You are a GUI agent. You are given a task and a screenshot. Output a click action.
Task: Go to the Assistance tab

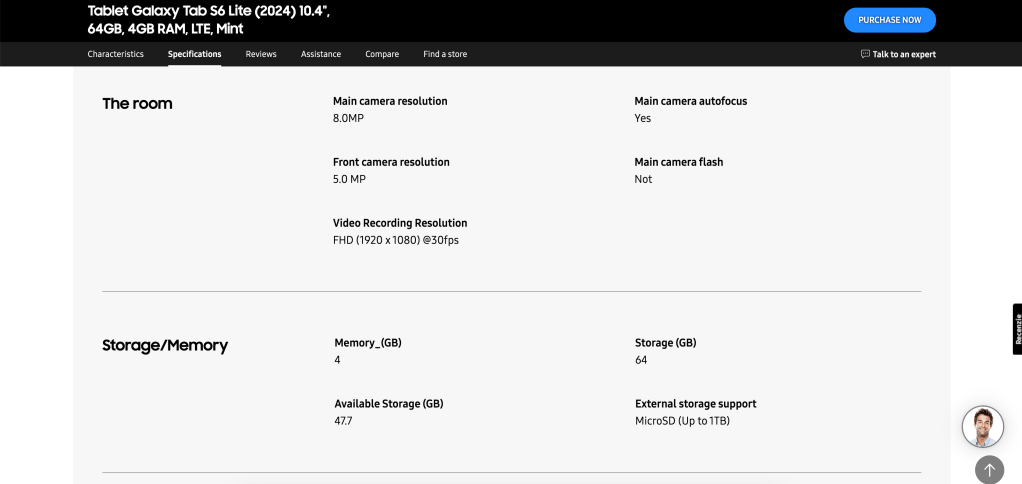pos(321,54)
